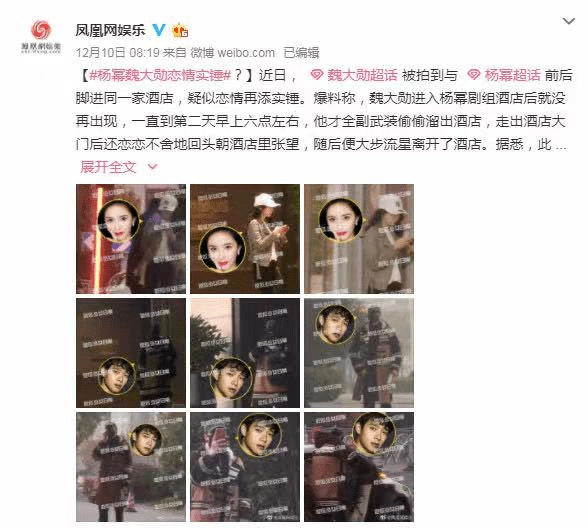588x528 pixels.
Task: Open bottom-left photo of figure in coat
Action: coord(131,467)
